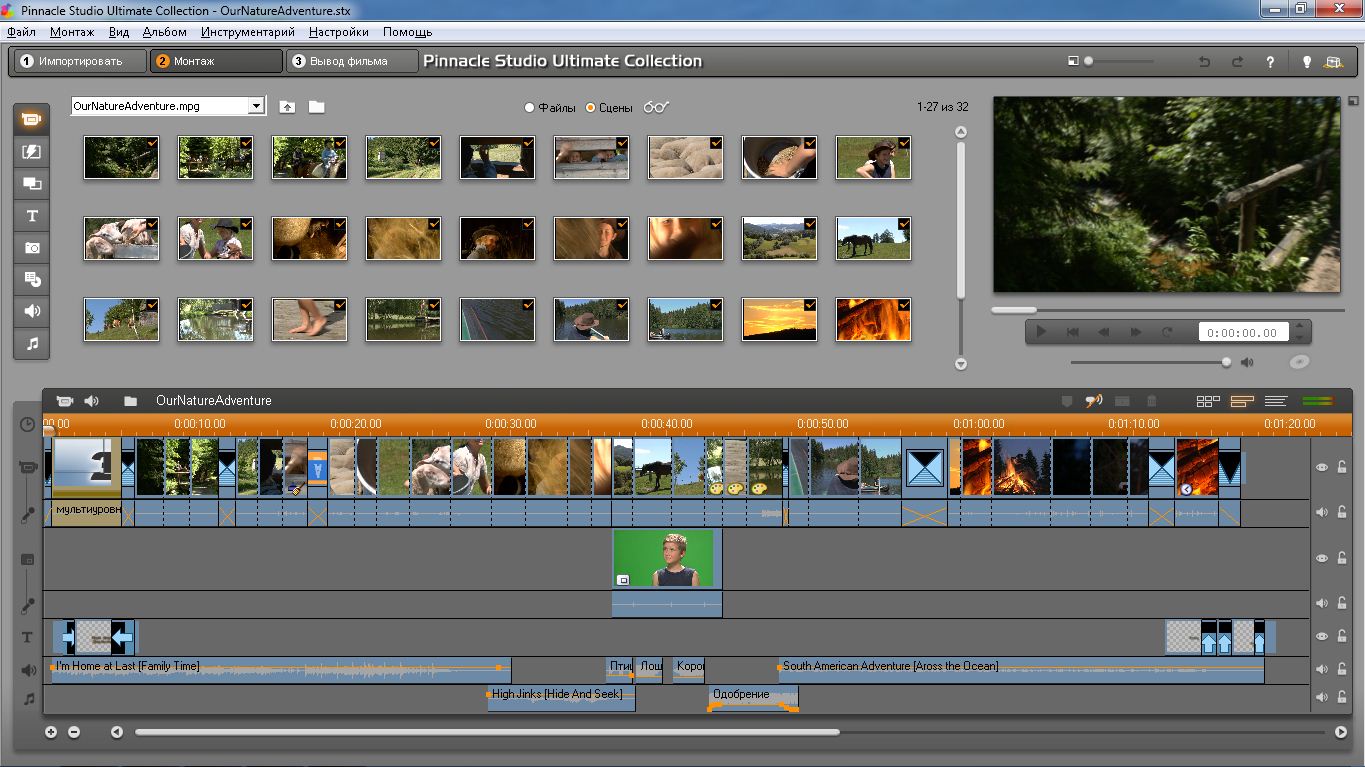Redo the last action
This screenshot has width=1365, height=767.
click(1237, 62)
